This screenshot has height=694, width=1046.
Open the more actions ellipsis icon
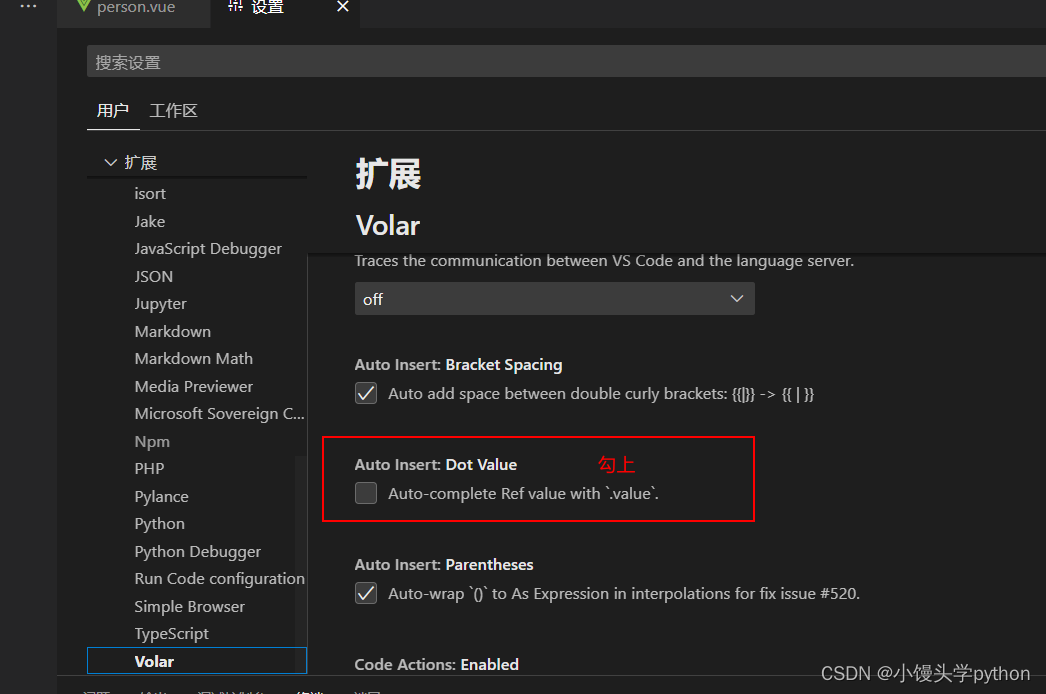[28, 6]
